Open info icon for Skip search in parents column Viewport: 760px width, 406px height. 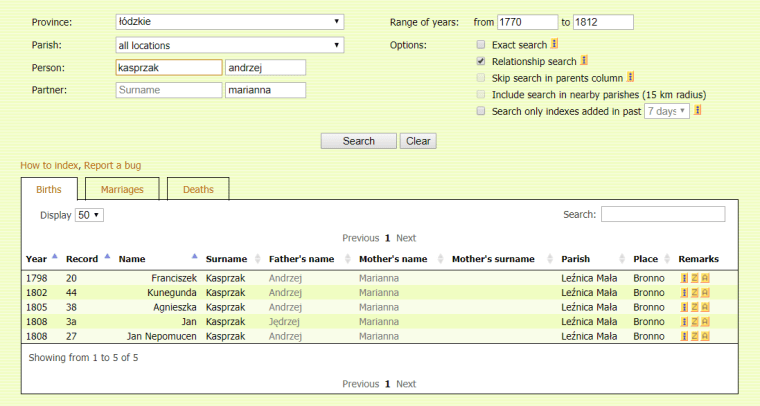[x=631, y=77]
